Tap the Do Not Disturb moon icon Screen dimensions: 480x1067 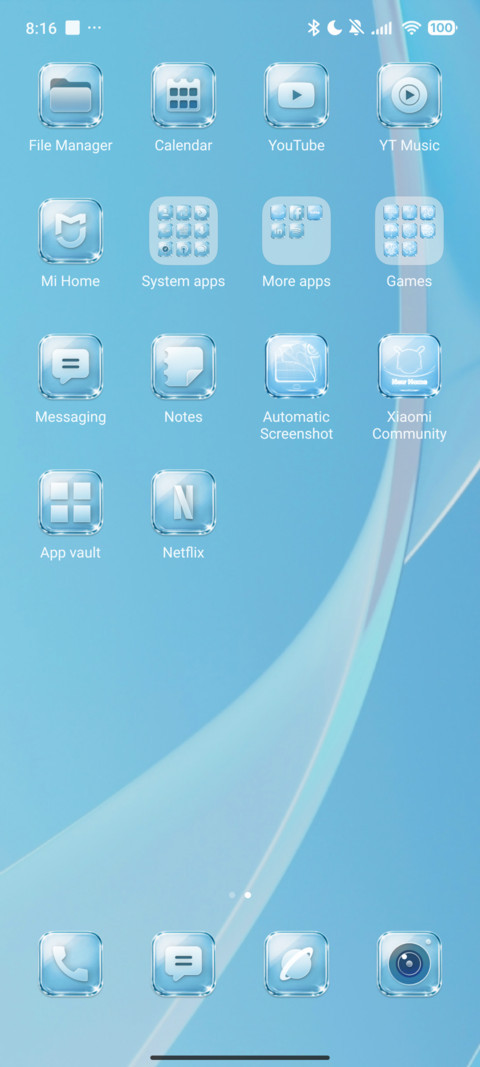pos(334,28)
